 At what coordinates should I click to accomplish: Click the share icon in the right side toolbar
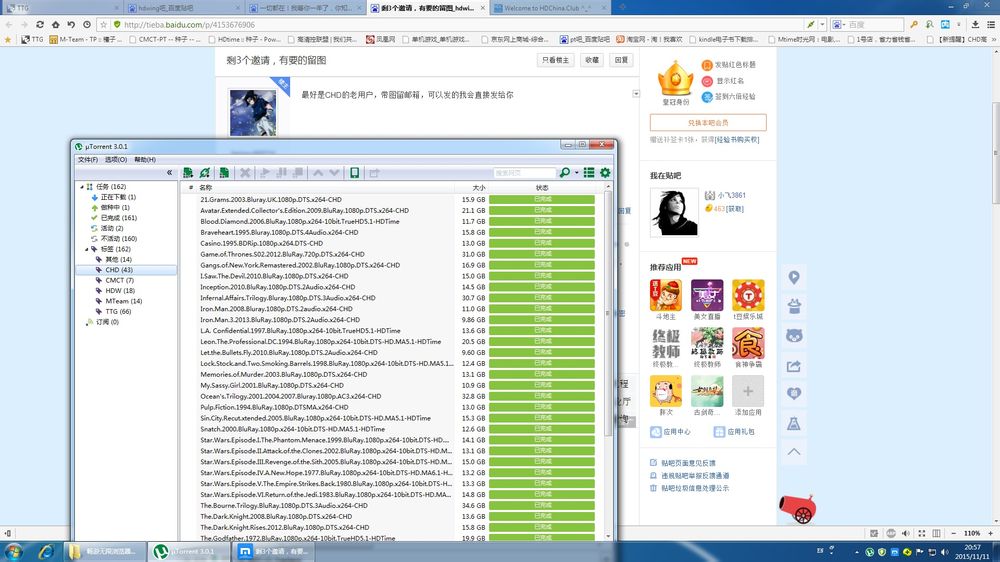tap(794, 366)
